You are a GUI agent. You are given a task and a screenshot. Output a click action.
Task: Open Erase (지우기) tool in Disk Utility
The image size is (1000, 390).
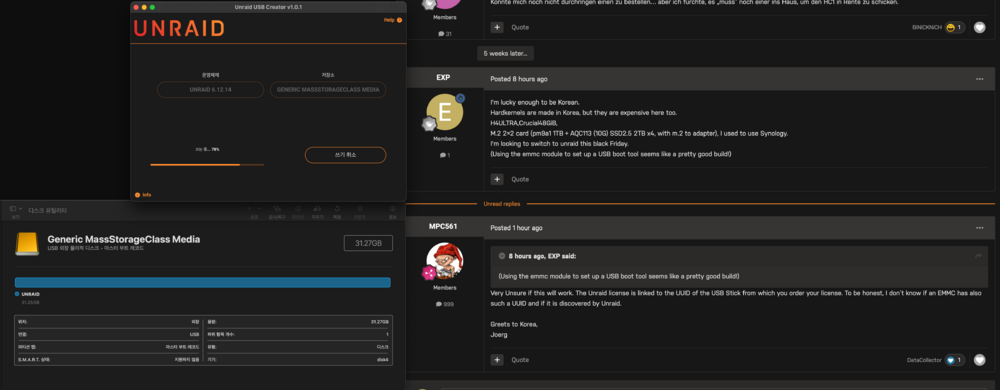[x=317, y=212]
